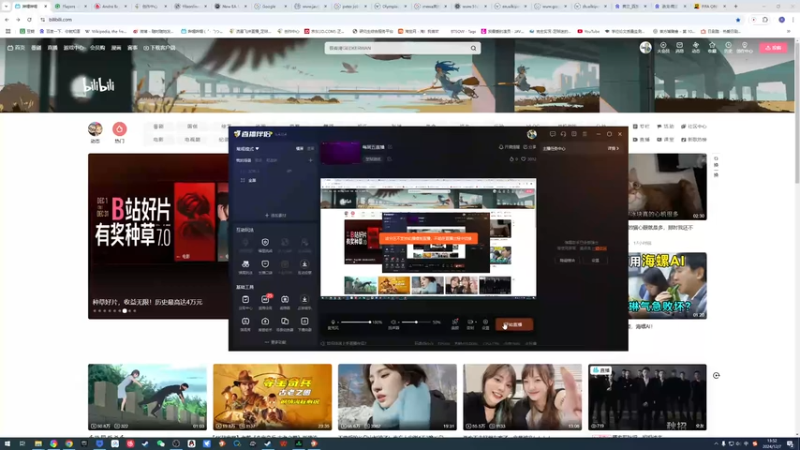800x450 pixels.
Task: Select the 全屏 source row
Action: pos(274,180)
